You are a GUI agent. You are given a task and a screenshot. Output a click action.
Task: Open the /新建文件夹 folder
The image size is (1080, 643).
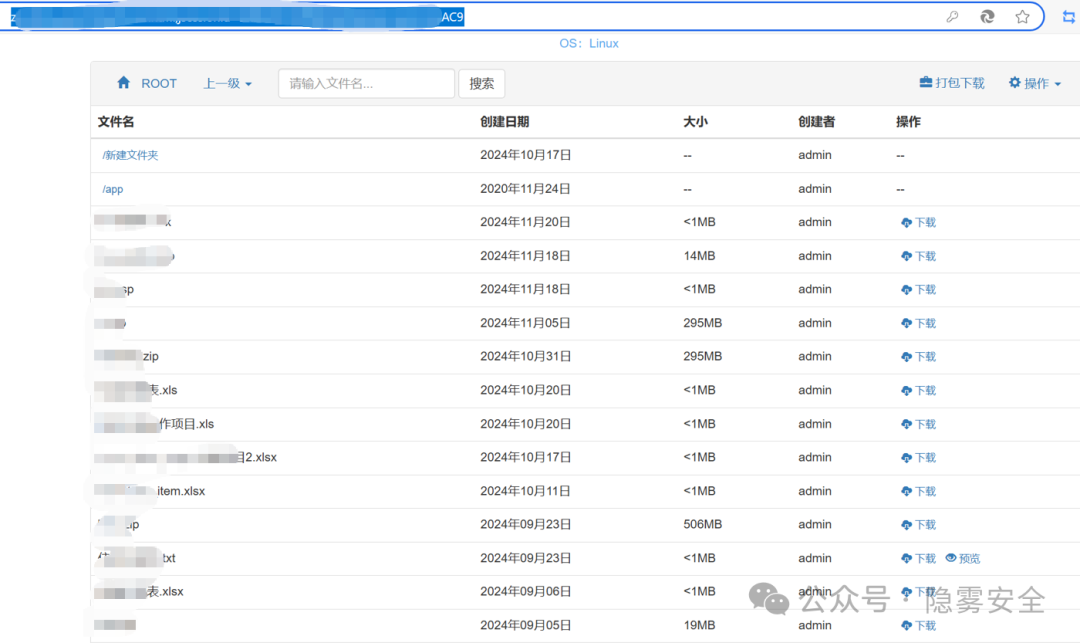[x=130, y=155]
